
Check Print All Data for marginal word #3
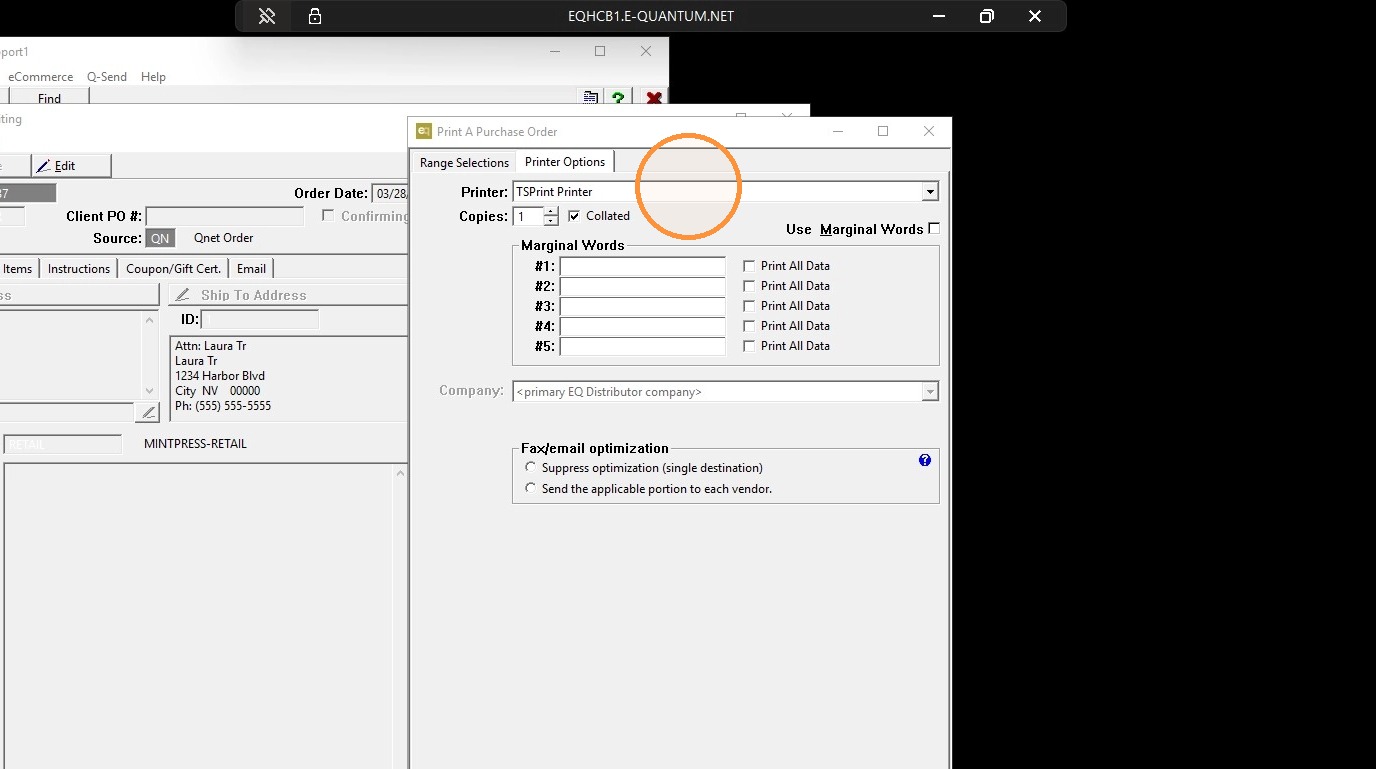(x=749, y=306)
